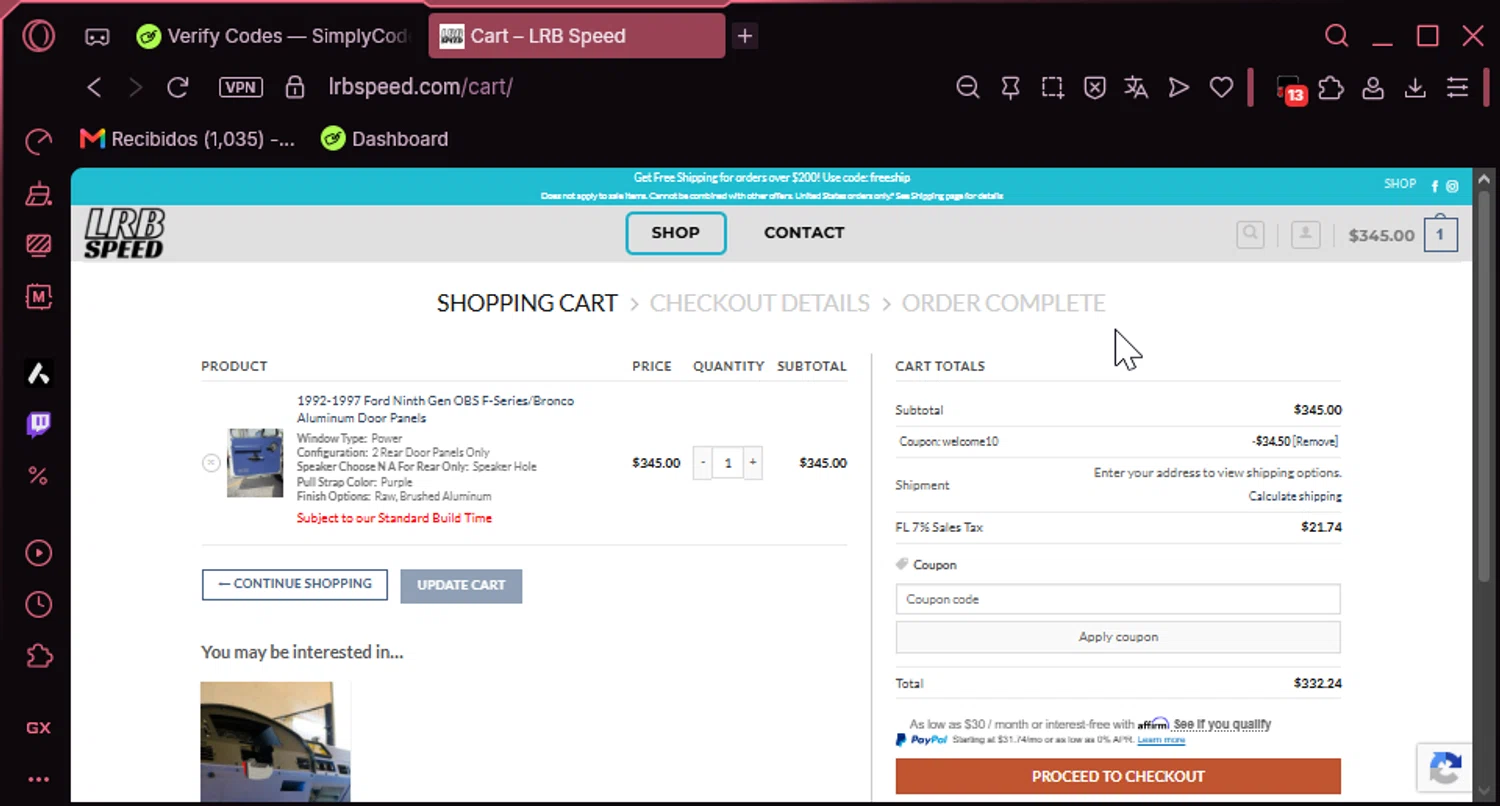Open Recibidos Gmail bookmark
The height and width of the screenshot is (806, 1500).
coord(188,139)
